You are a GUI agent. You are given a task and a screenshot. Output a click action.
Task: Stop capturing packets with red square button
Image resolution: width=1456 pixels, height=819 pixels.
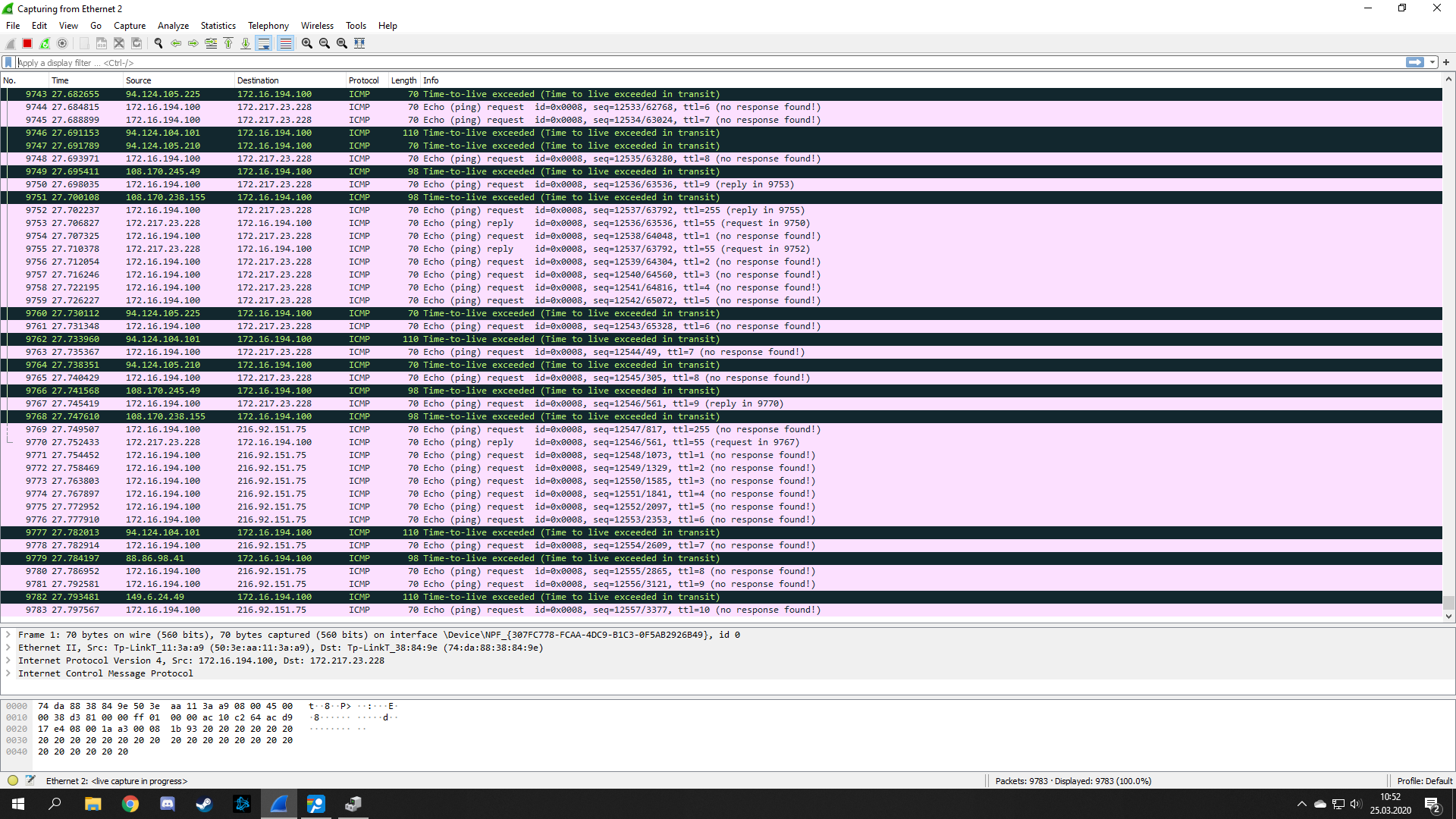click(x=27, y=43)
